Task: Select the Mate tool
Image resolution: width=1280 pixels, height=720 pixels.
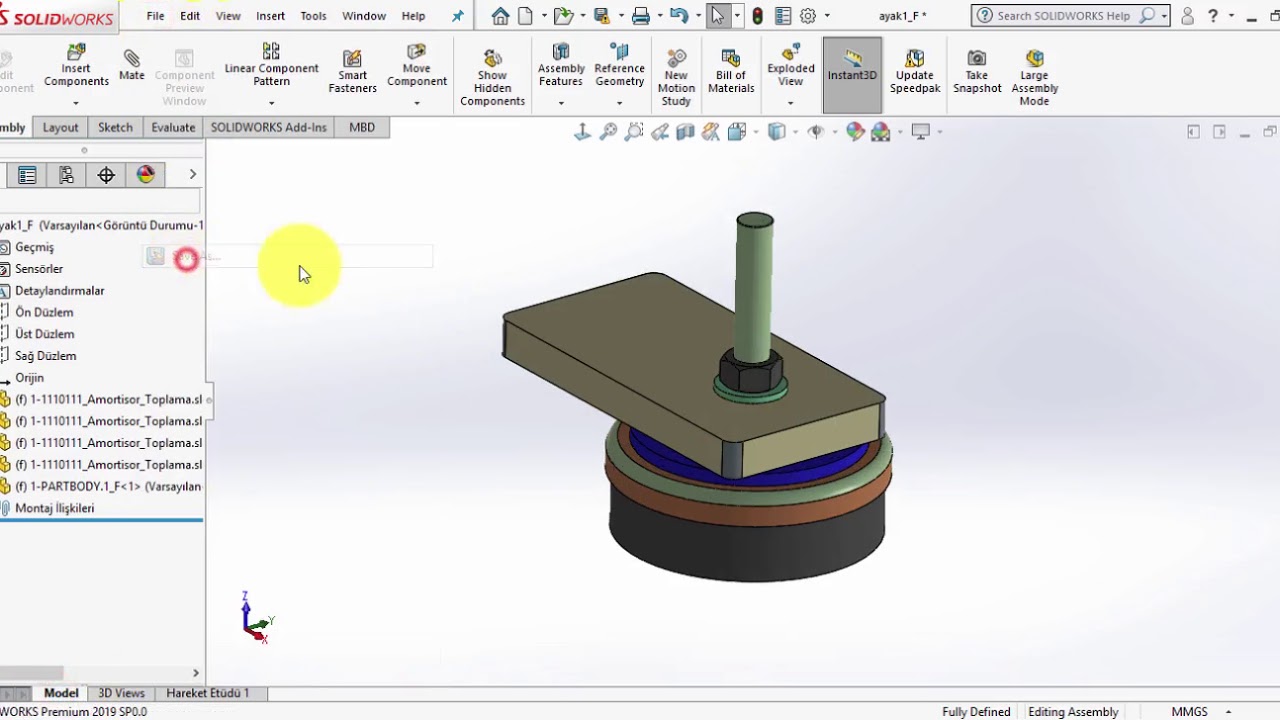Action: pos(132,66)
